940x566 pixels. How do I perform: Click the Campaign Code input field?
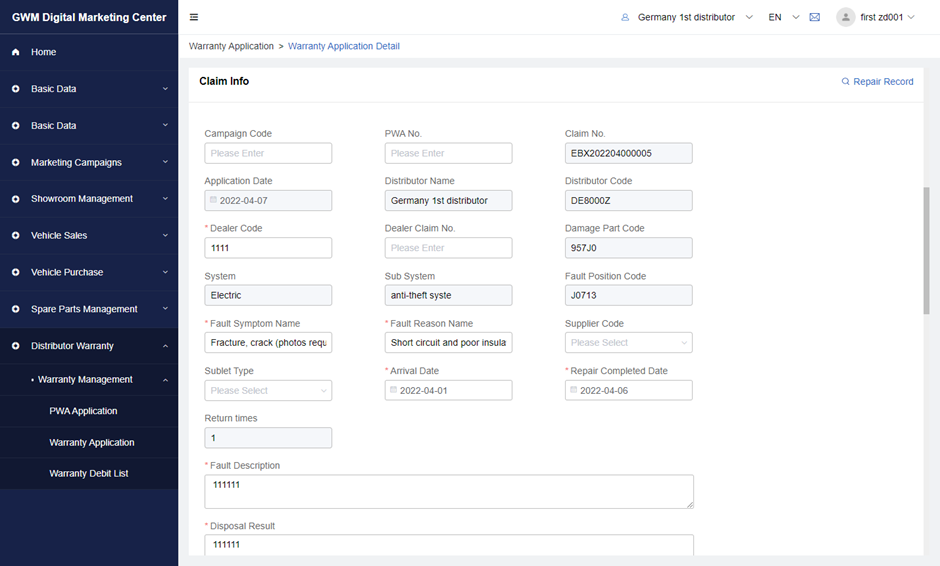pos(268,154)
